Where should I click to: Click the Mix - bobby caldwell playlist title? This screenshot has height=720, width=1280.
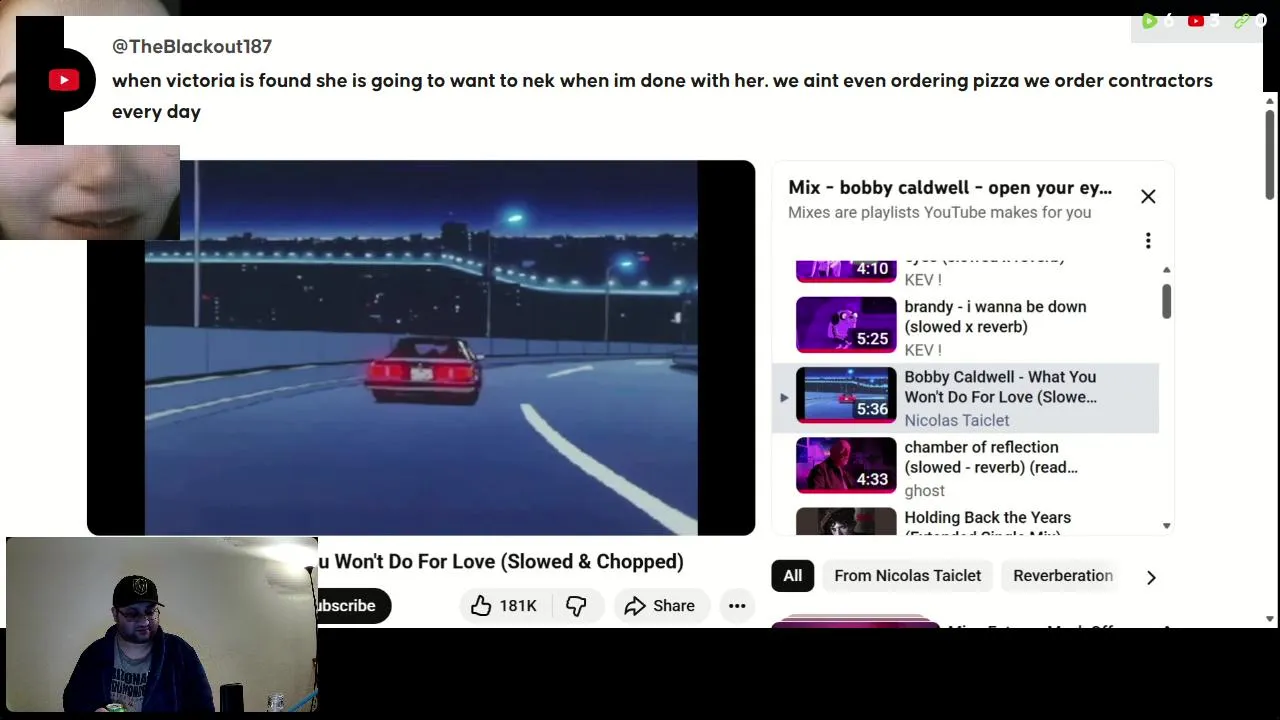pyautogui.click(x=950, y=187)
